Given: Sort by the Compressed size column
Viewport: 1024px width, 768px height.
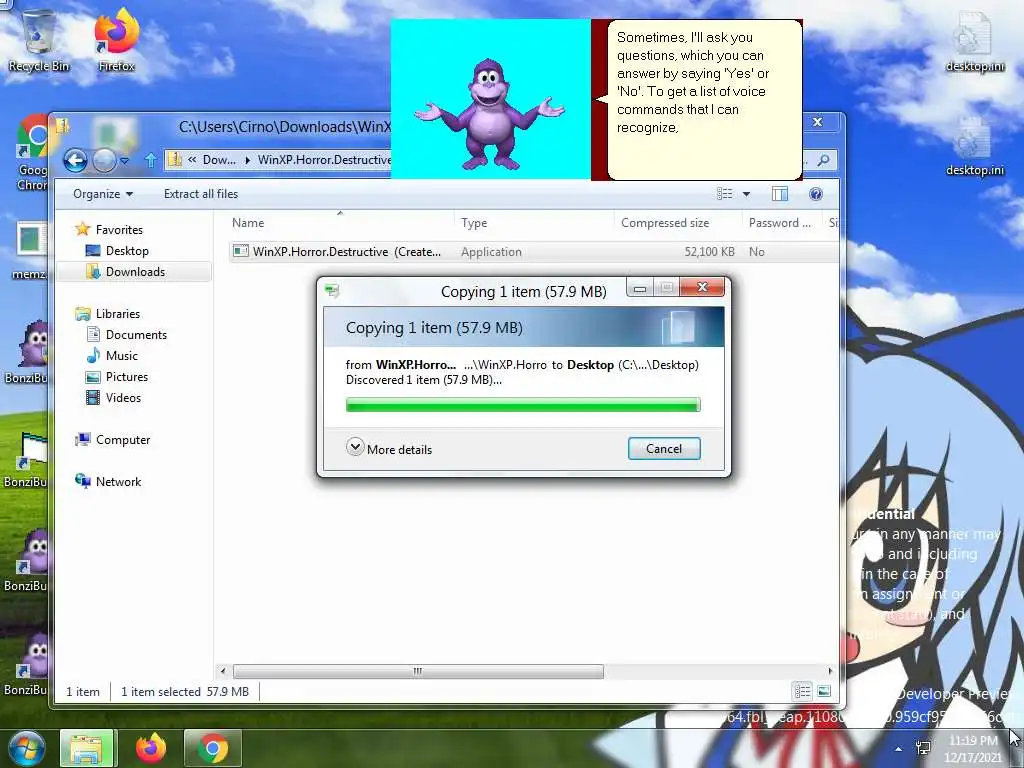Looking at the screenshot, I should tap(678, 223).
